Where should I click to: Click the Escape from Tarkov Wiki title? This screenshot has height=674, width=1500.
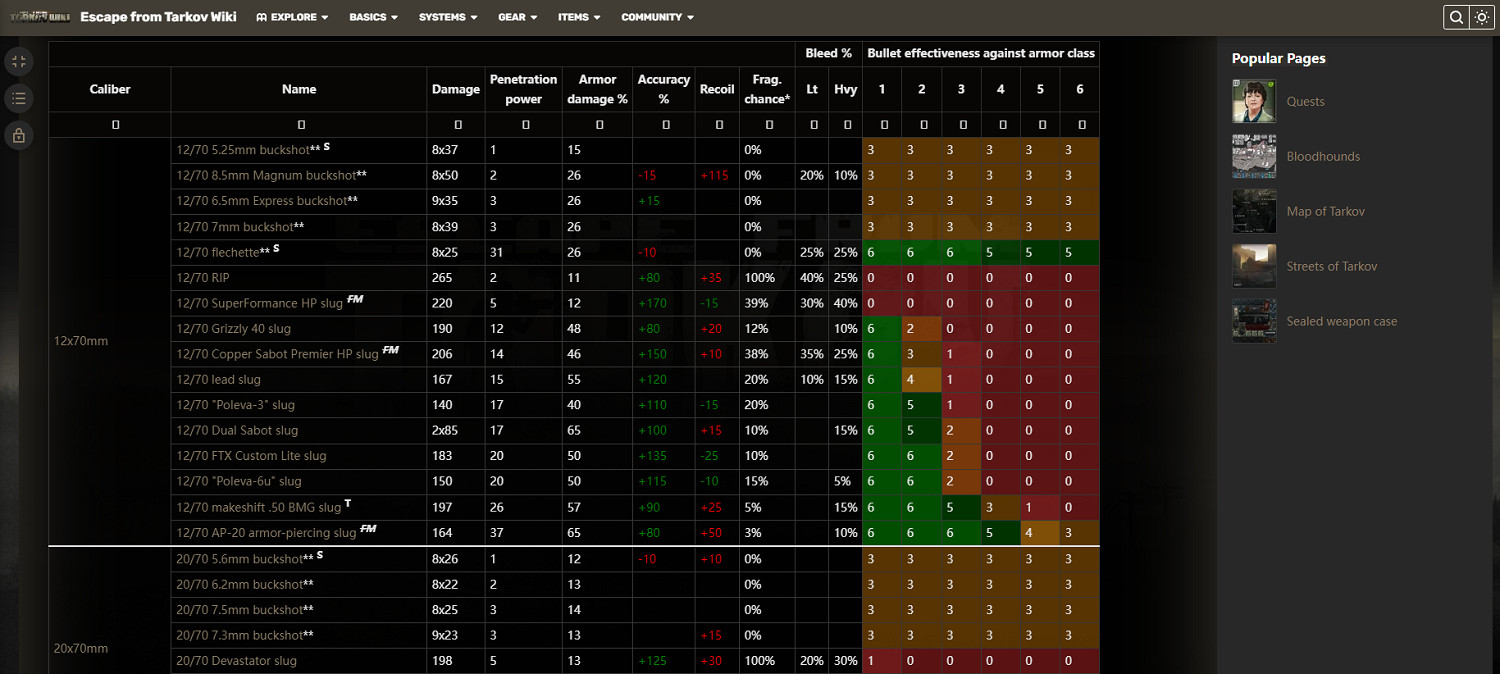pos(158,17)
